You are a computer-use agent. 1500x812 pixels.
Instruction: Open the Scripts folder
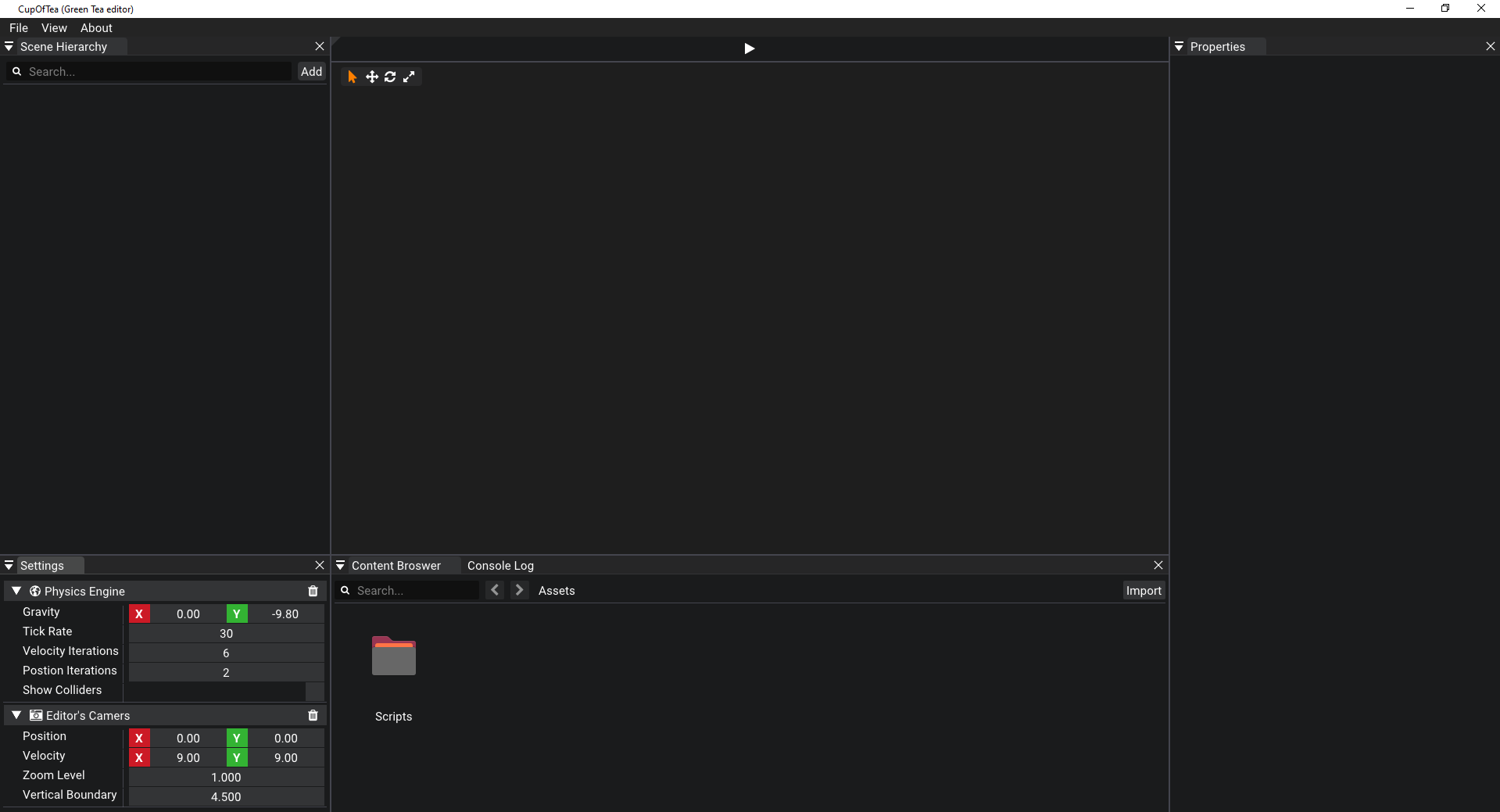[394, 656]
